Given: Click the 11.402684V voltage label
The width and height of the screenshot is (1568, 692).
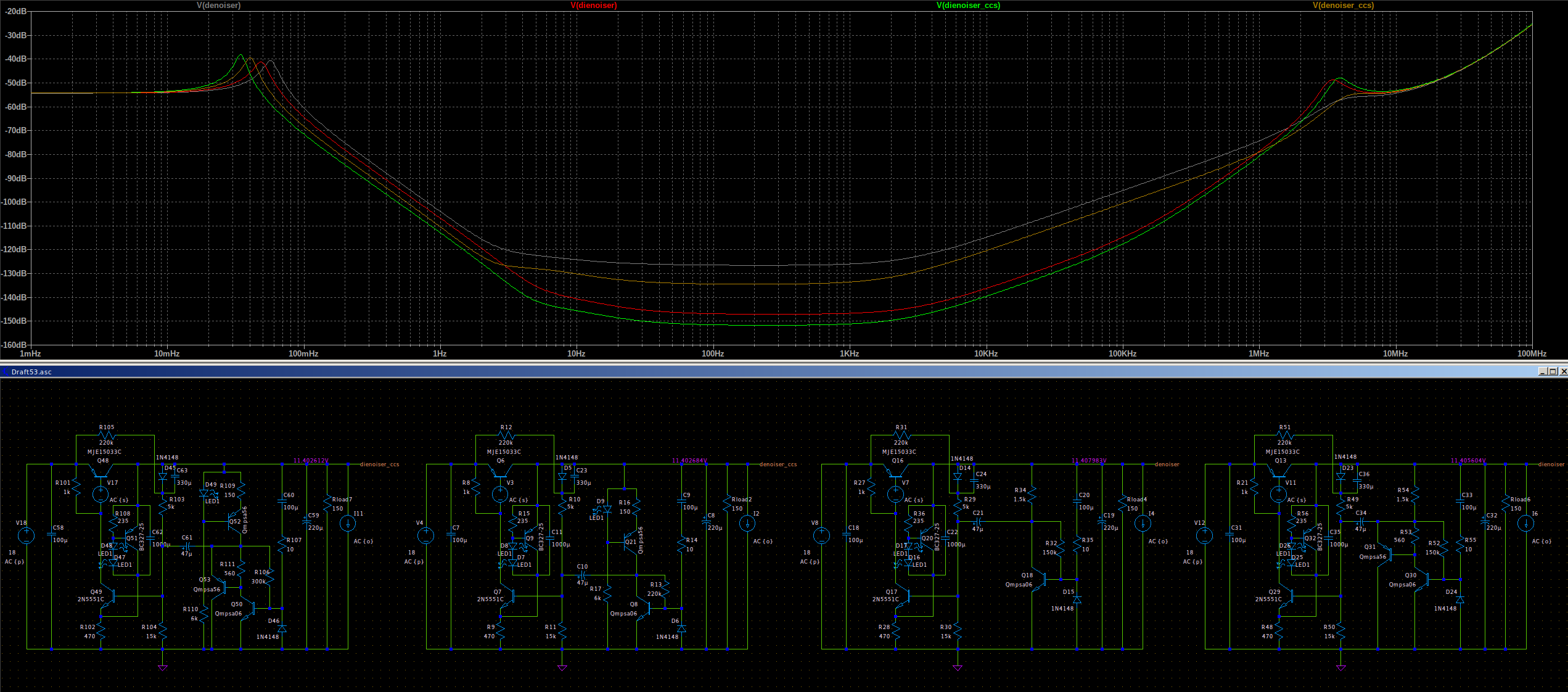Looking at the screenshot, I should (689, 461).
